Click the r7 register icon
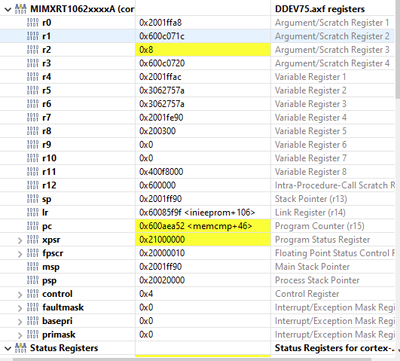400x361 pixels. coord(33,117)
